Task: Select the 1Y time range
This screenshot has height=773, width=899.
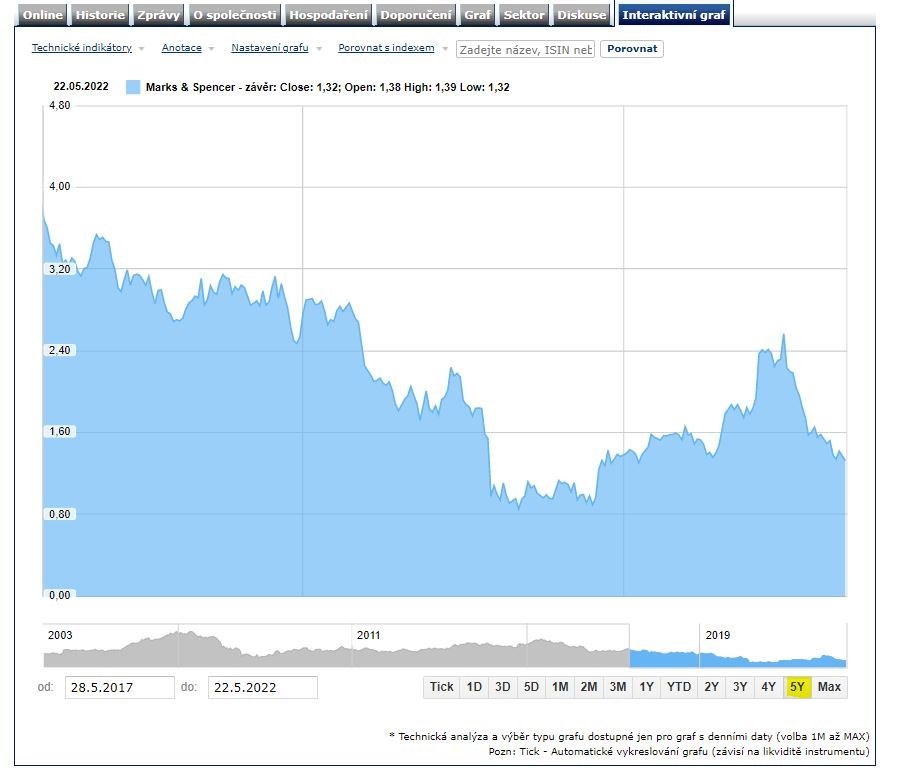Action: (x=647, y=687)
